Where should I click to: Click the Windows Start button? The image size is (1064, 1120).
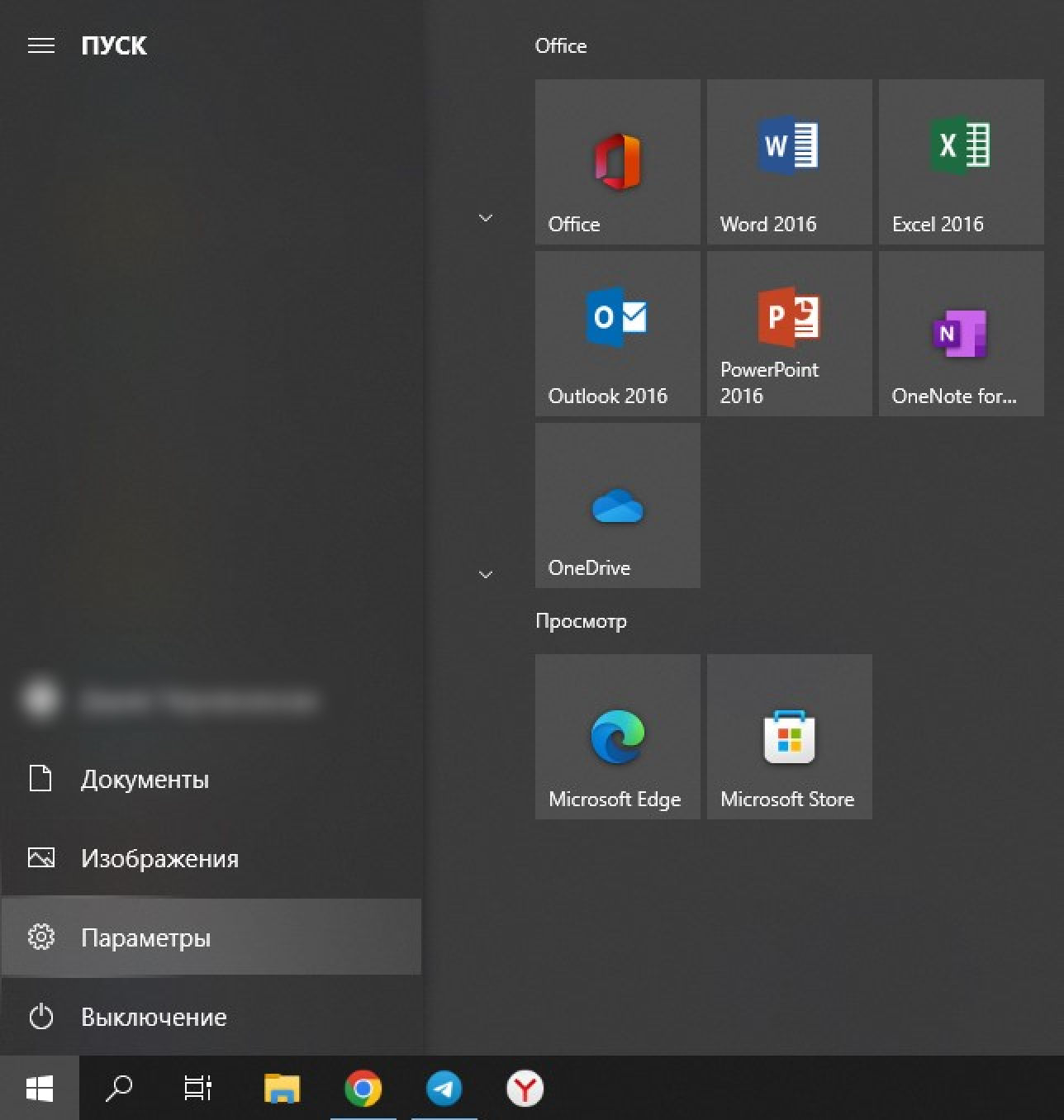pos(40,1089)
